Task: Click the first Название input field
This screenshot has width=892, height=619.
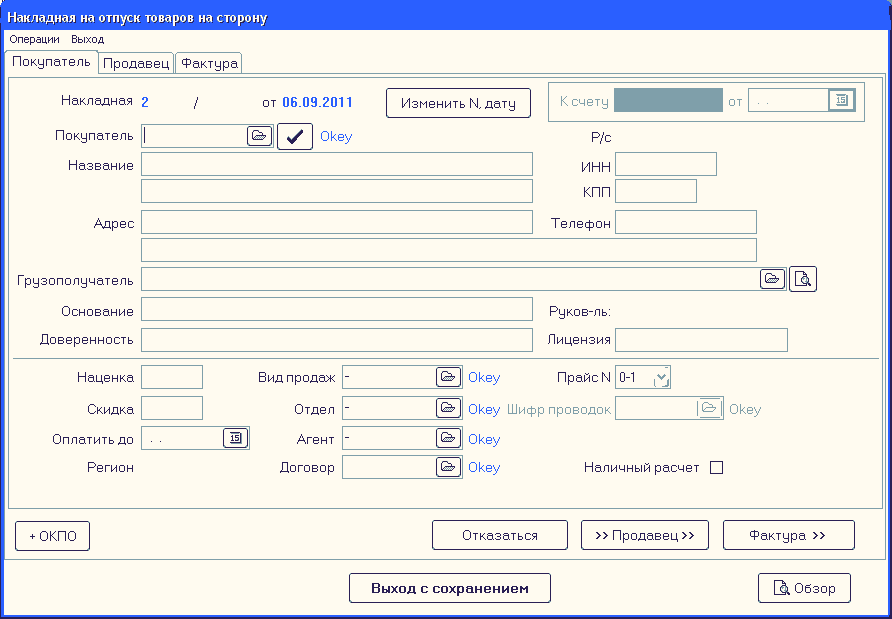Action: (337, 164)
